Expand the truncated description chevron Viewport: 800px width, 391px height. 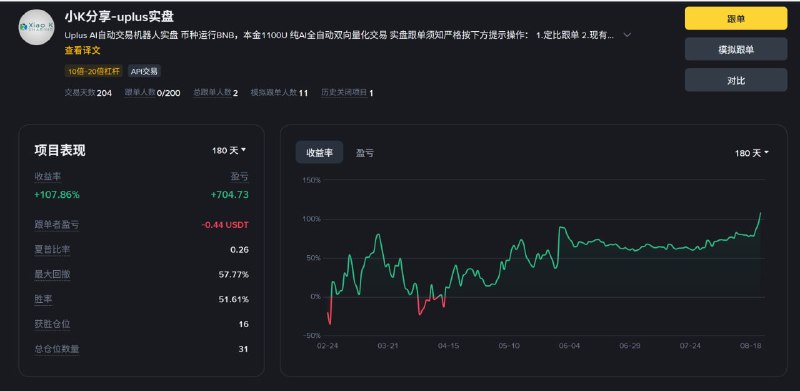coord(628,35)
